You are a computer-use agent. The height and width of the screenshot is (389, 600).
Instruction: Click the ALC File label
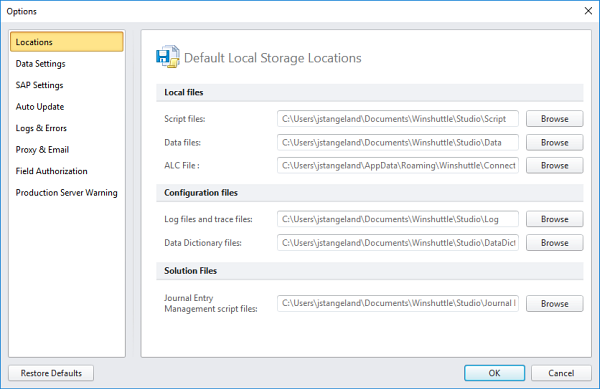click(182, 165)
